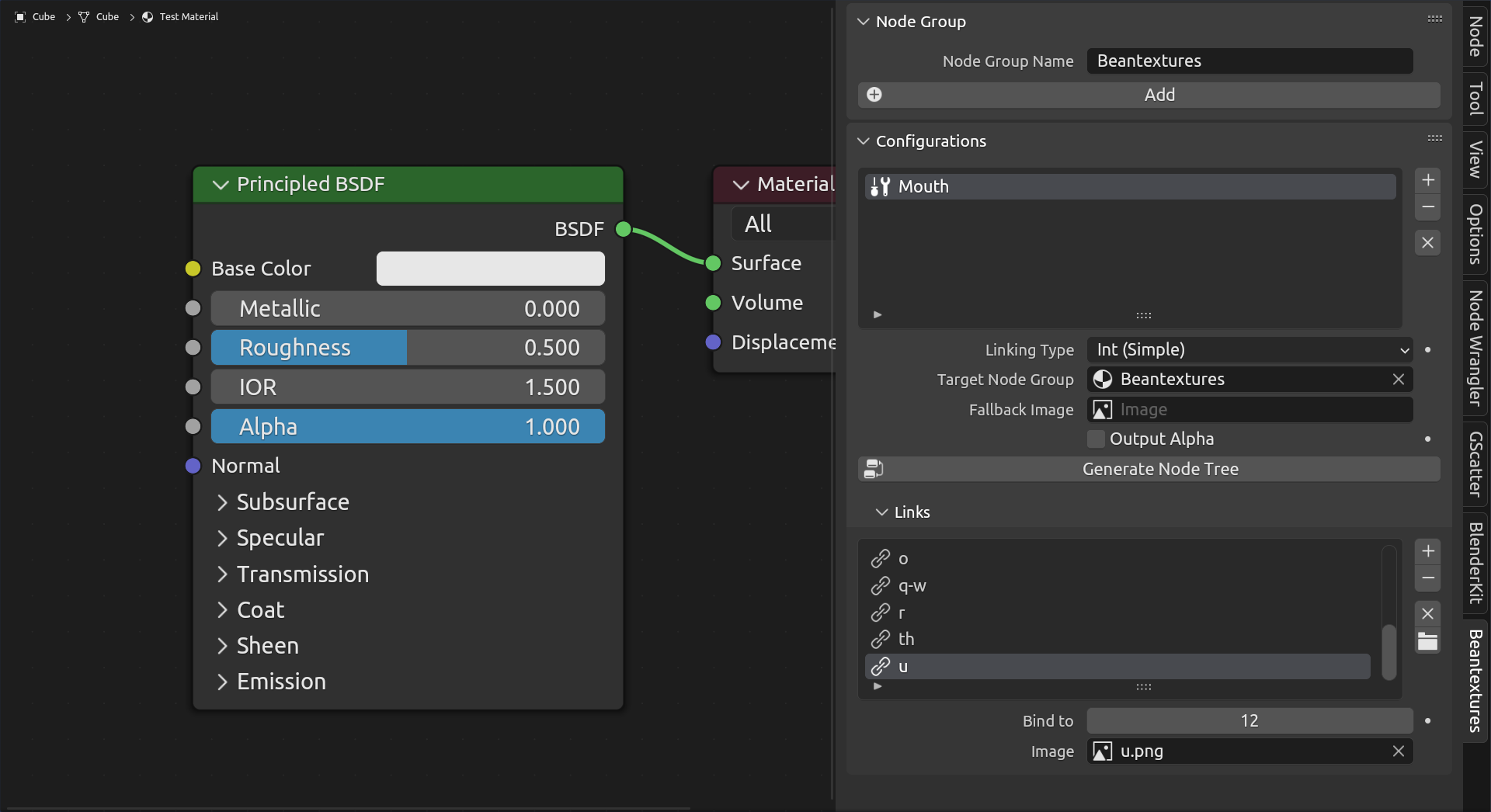Toggle the animate dot beside Bind to
1491x812 pixels.
(x=1428, y=721)
